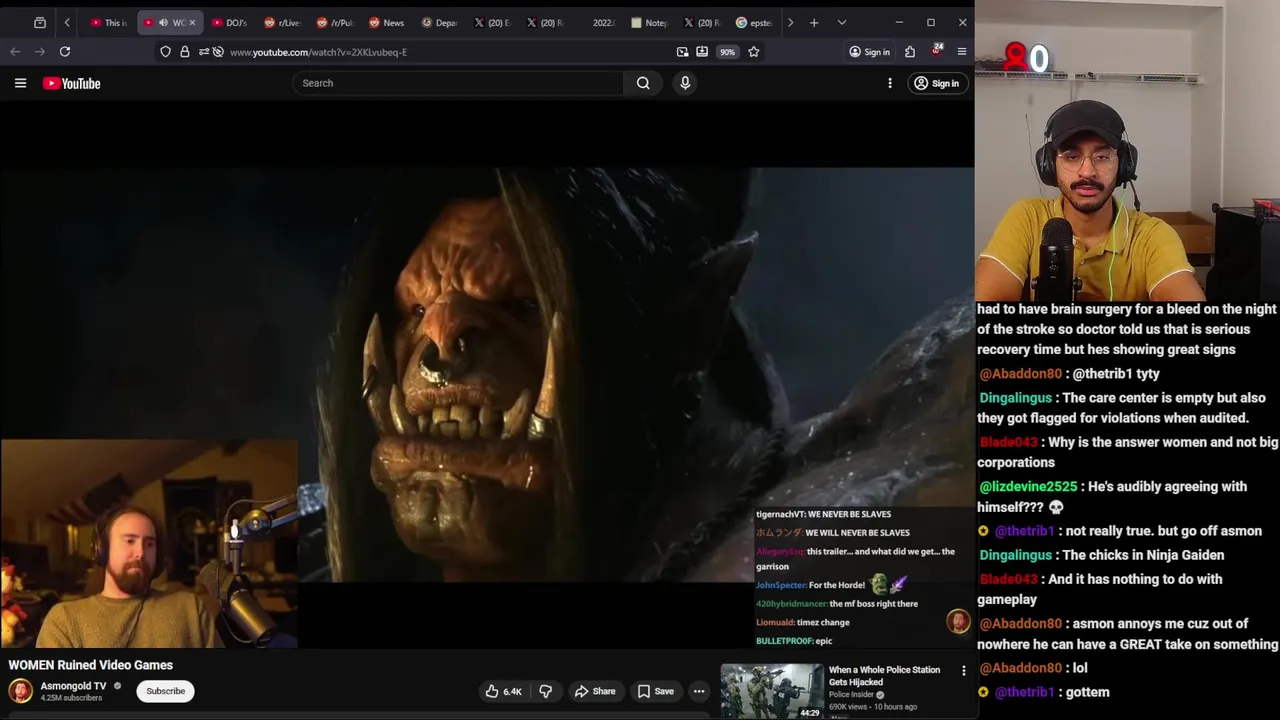Save the video to a playlist
1280x720 pixels.
[x=656, y=691]
